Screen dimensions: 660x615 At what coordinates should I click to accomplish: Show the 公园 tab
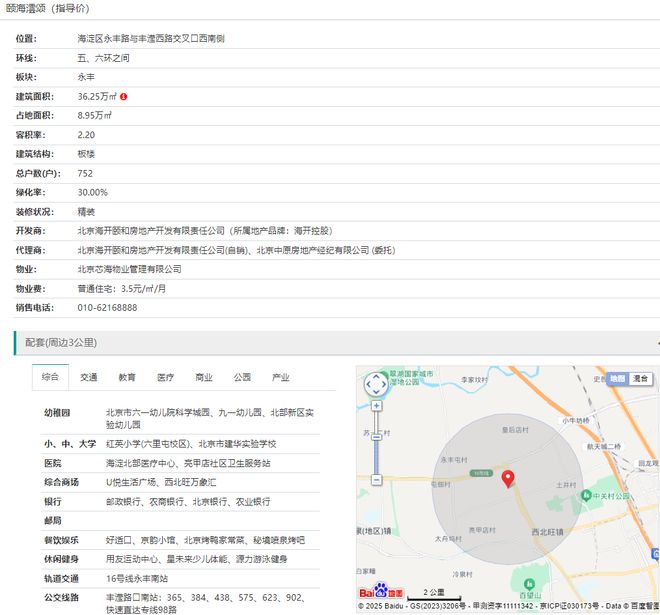[242, 378]
